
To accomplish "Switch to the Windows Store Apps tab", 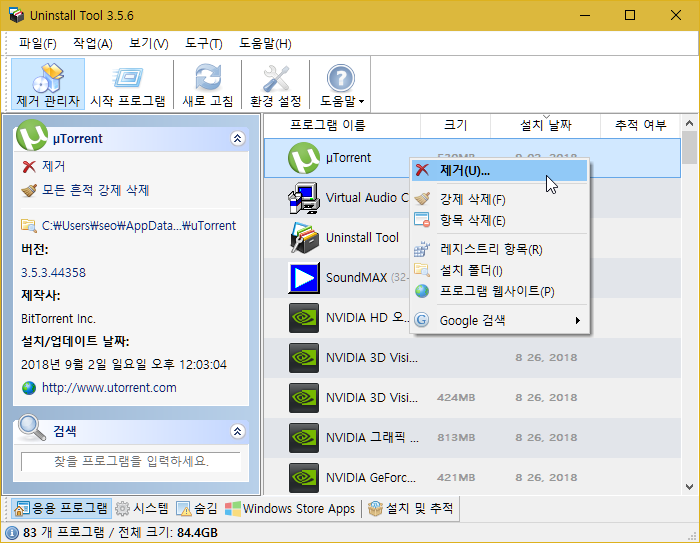I will click(x=290, y=508).
